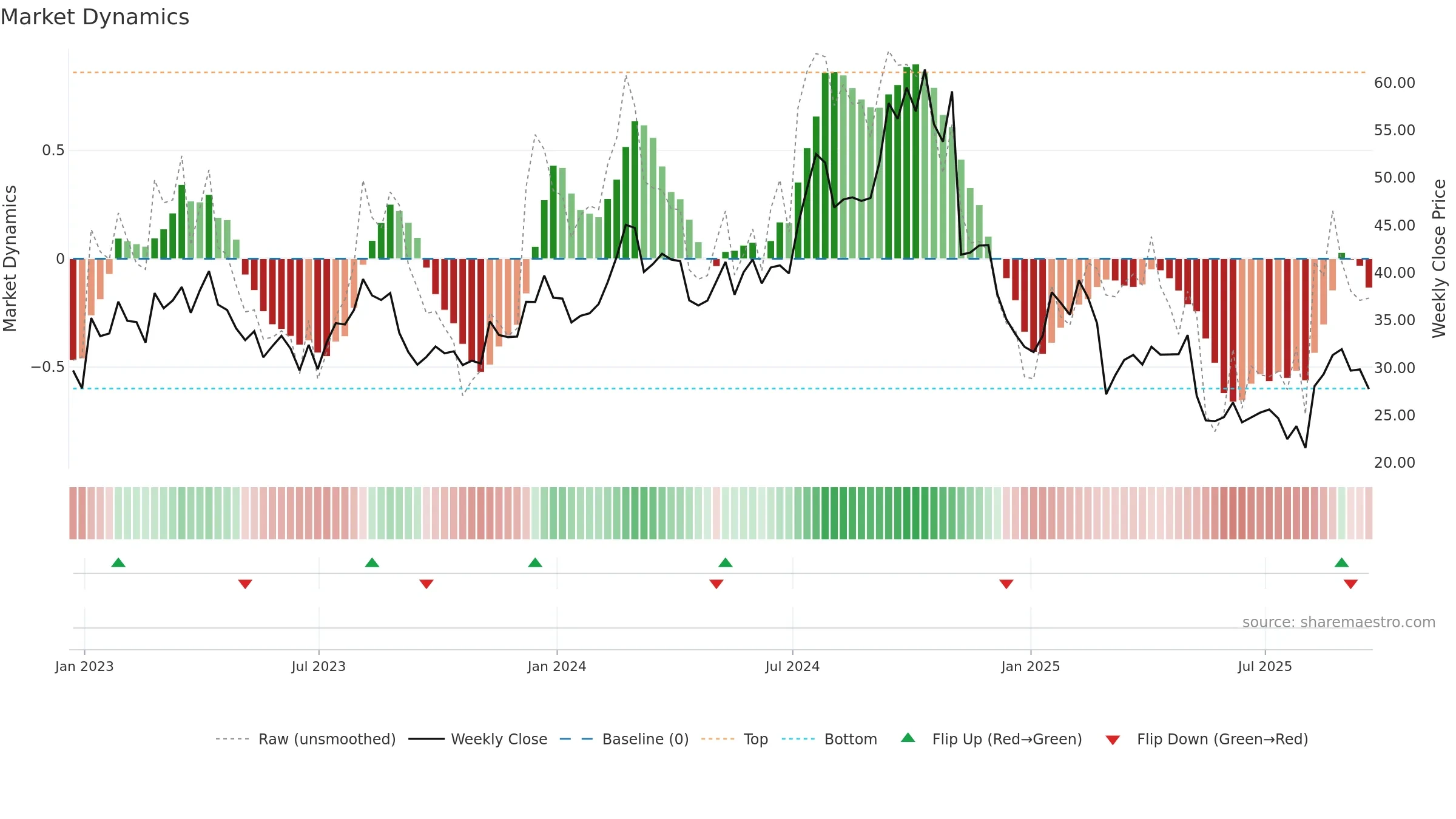Toggle the Raw (unsmoothed) legend entry

[x=305, y=739]
